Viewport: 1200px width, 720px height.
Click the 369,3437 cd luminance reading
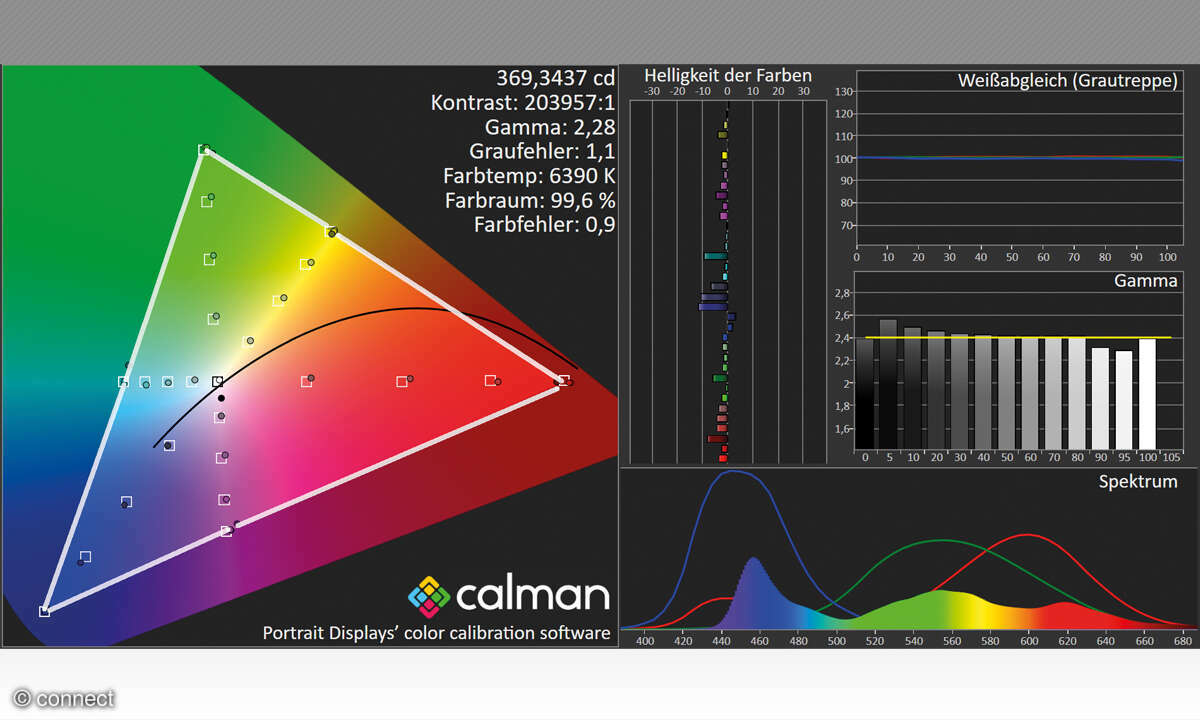(x=555, y=78)
